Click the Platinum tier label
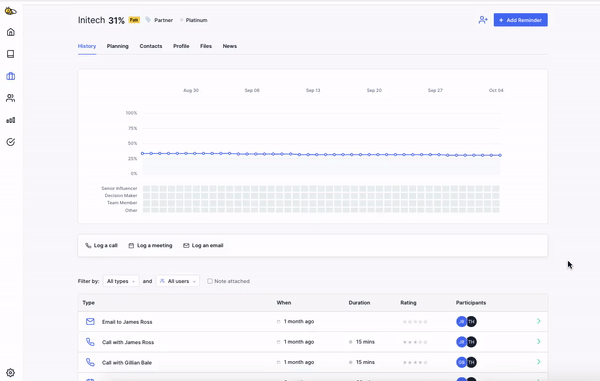Image resolution: width=600 pixels, height=381 pixels. pos(196,20)
